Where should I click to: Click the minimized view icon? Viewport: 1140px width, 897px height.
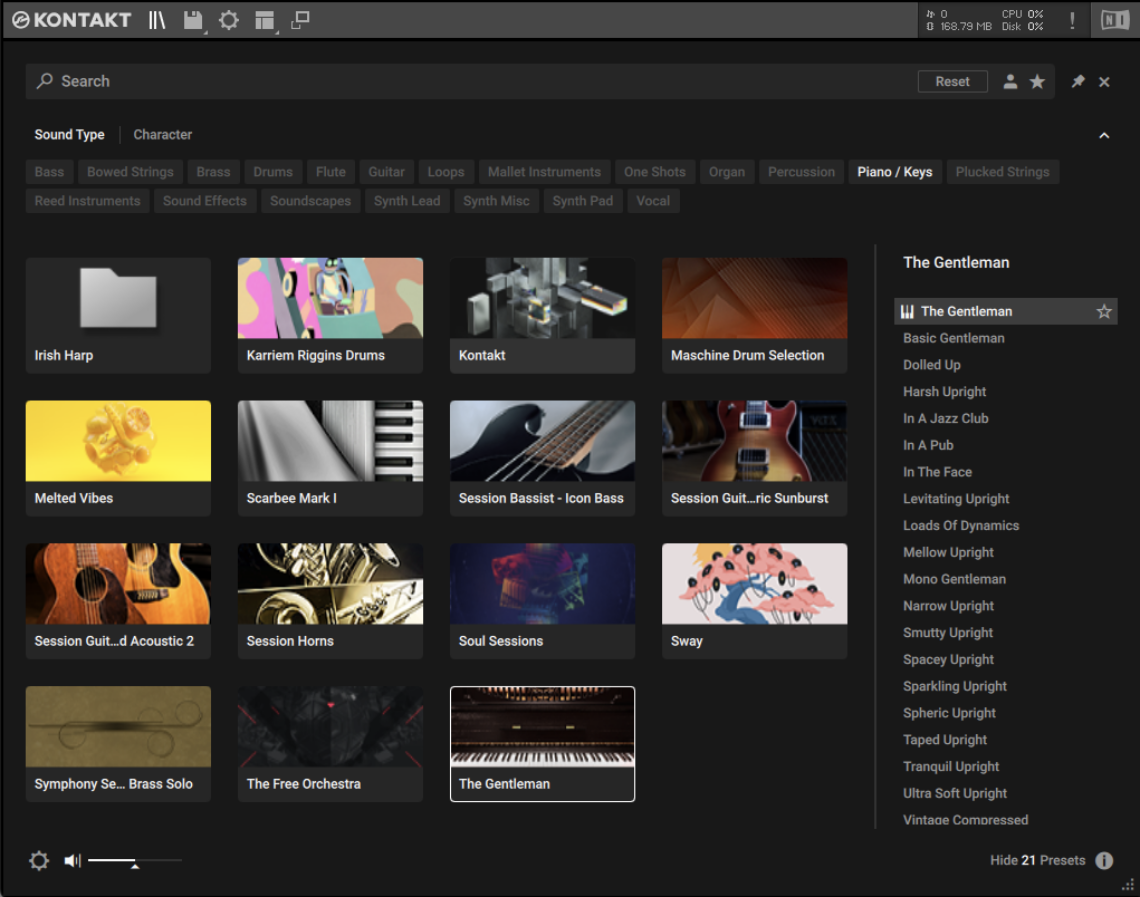coord(300,20)
